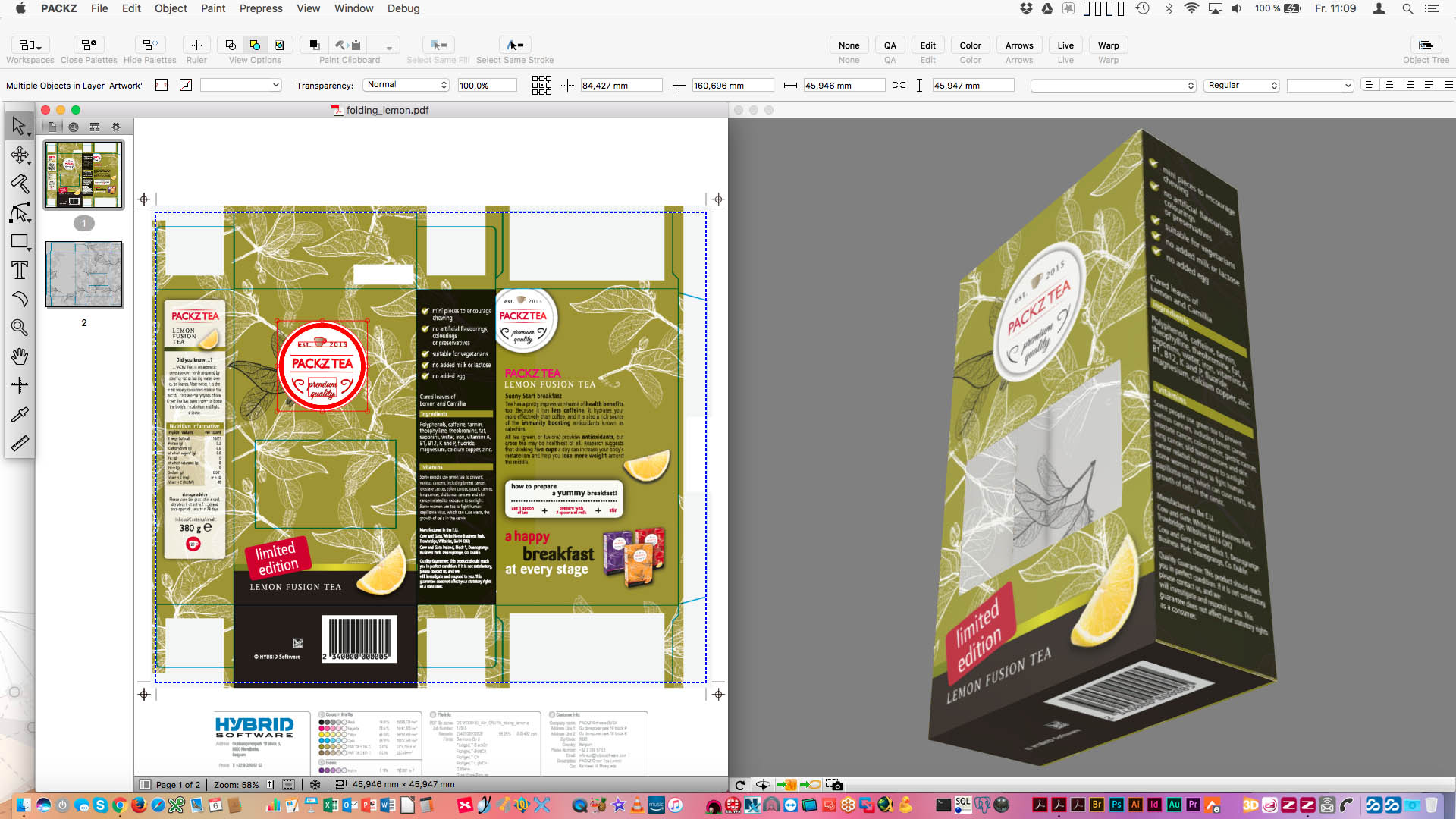The image size is (1456, 819).
Task: Select the crosshair guide tool
Action: click(x=19, y=385)
